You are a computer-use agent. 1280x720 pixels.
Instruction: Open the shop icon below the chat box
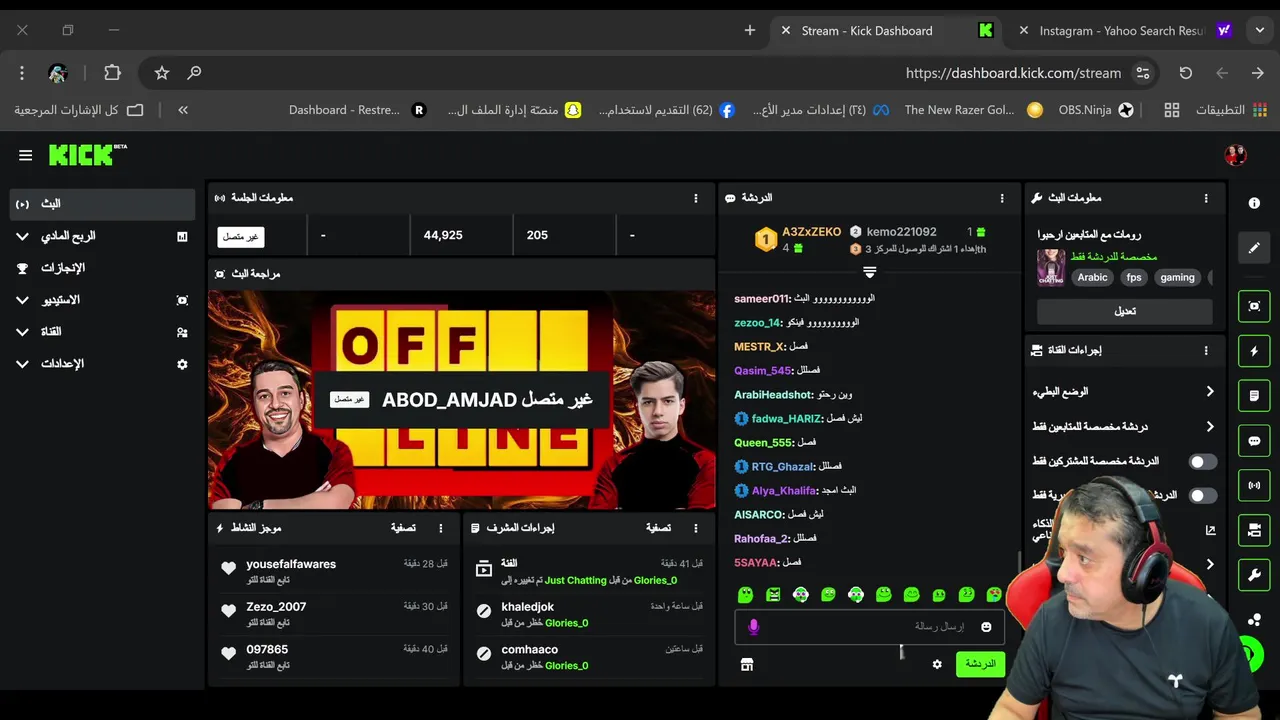(x=746, y=664)
